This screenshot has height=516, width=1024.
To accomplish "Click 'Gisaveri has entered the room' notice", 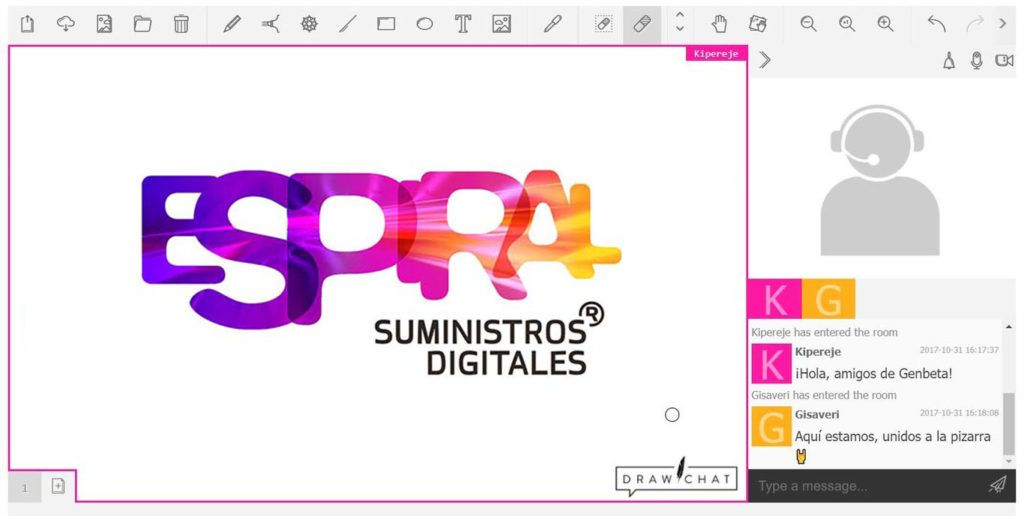I will 824,395.
